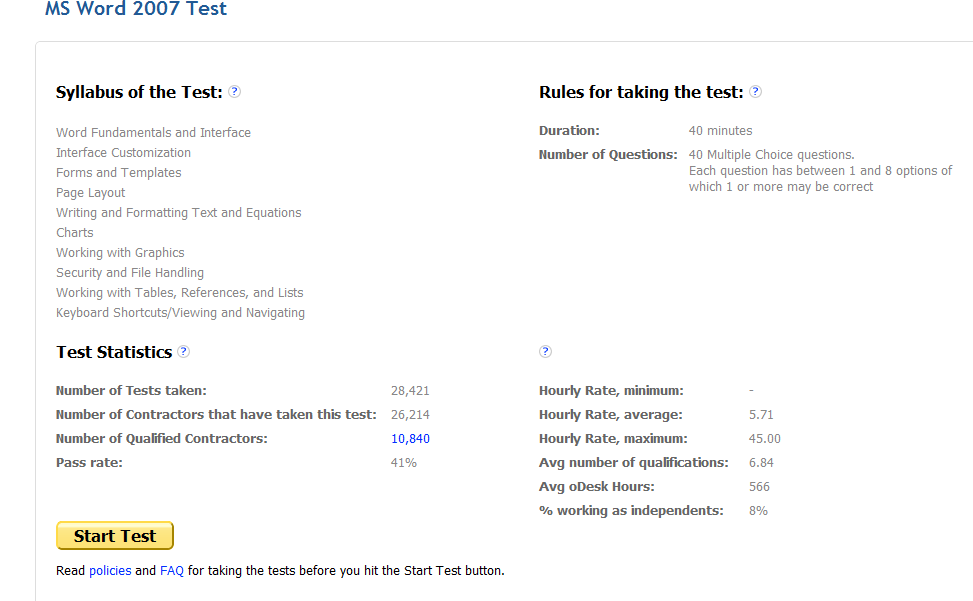
Task: Click Working with Graphics in the syllabus
Action: click(120, 252)
